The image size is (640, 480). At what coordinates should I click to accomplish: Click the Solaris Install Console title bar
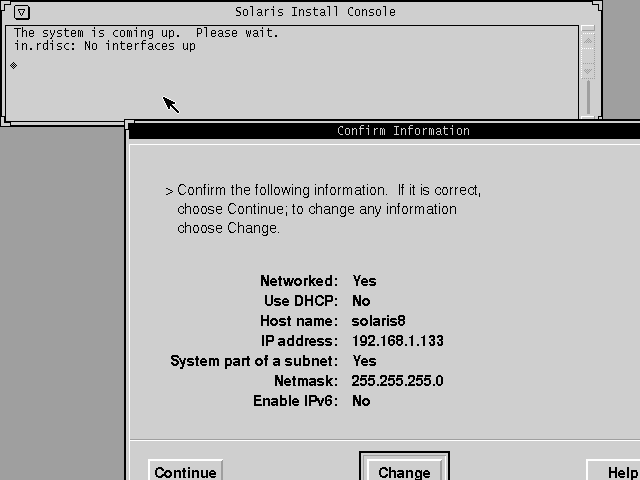pos(315,12)
